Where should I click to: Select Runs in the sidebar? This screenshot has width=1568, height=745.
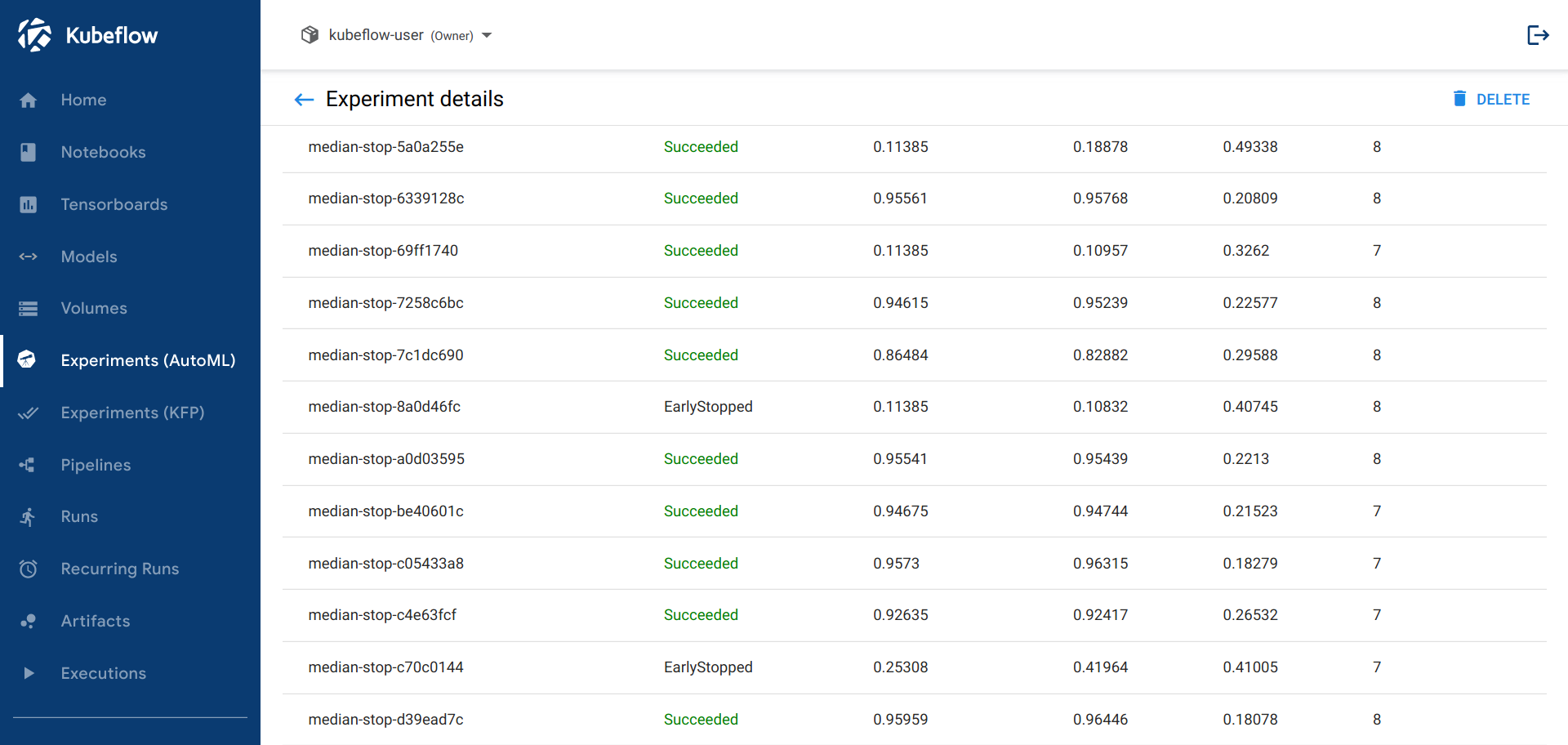(x=79, y=516)
